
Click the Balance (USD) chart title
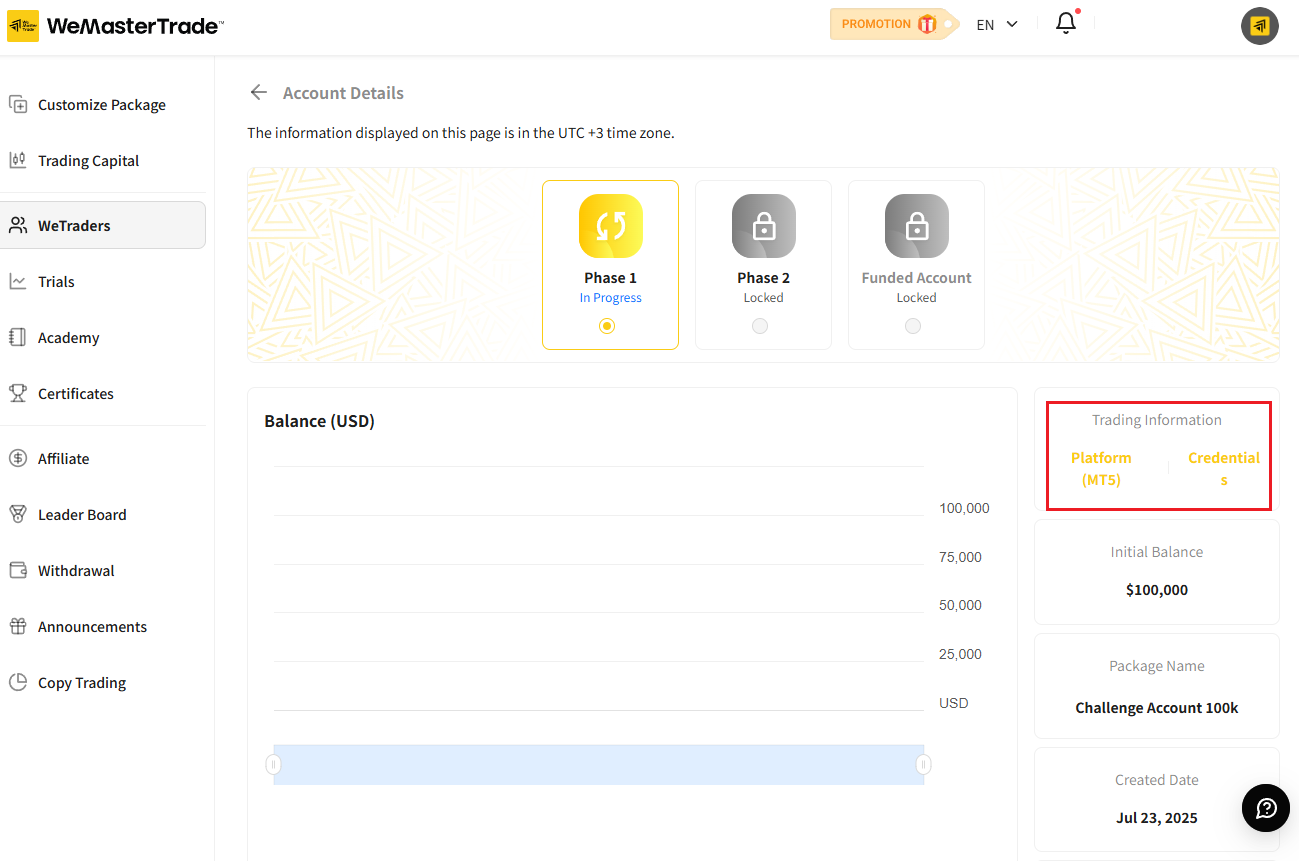(319, 421)
